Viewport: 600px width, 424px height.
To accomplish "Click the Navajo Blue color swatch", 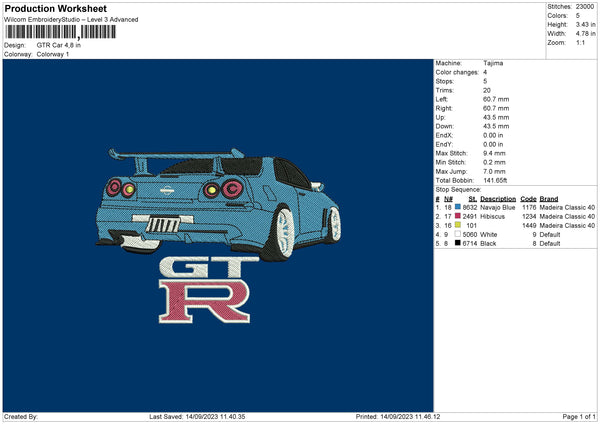I will (458, 207).
